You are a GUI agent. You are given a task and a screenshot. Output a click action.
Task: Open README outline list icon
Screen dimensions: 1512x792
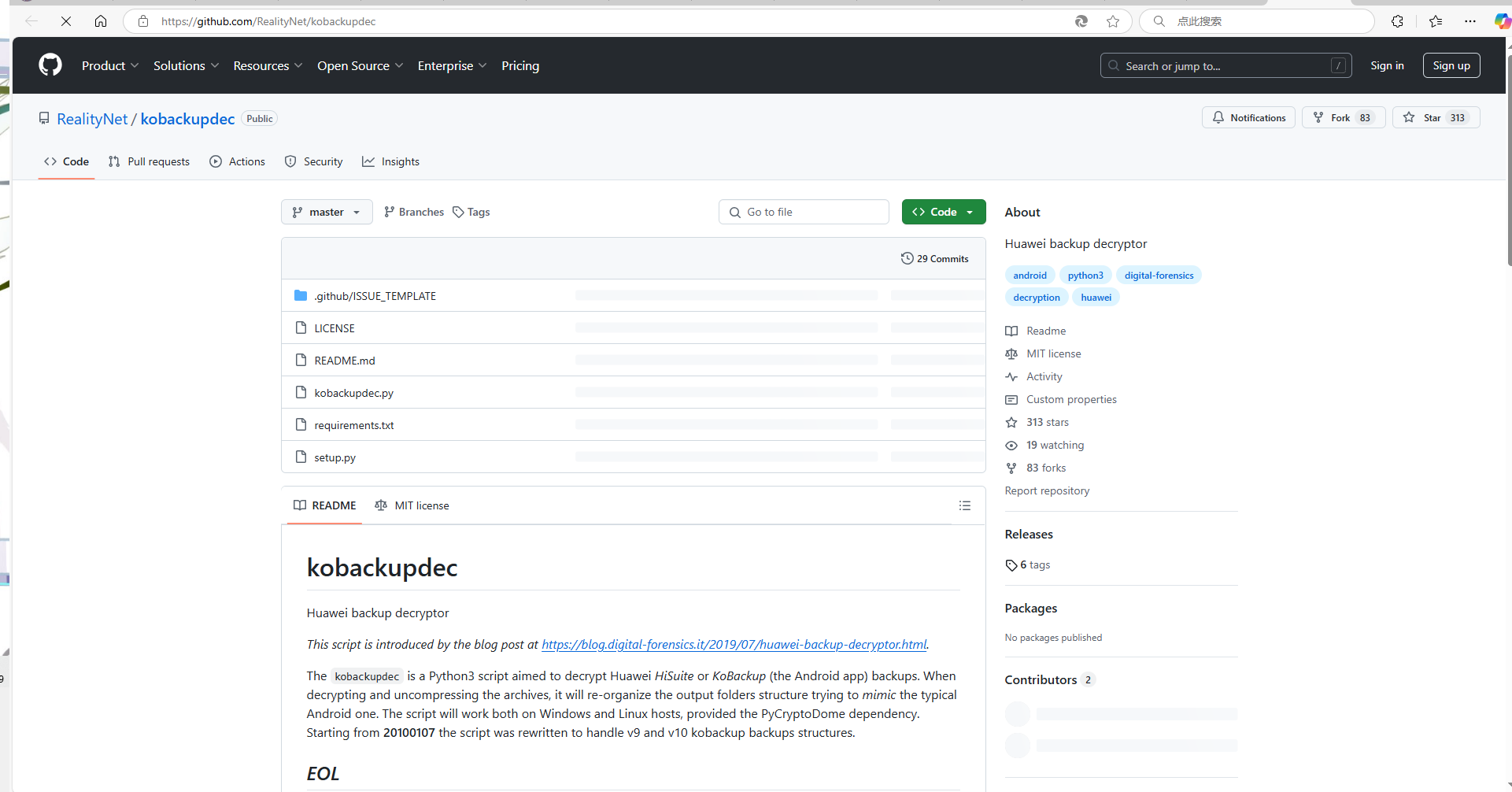pos(965,505)
